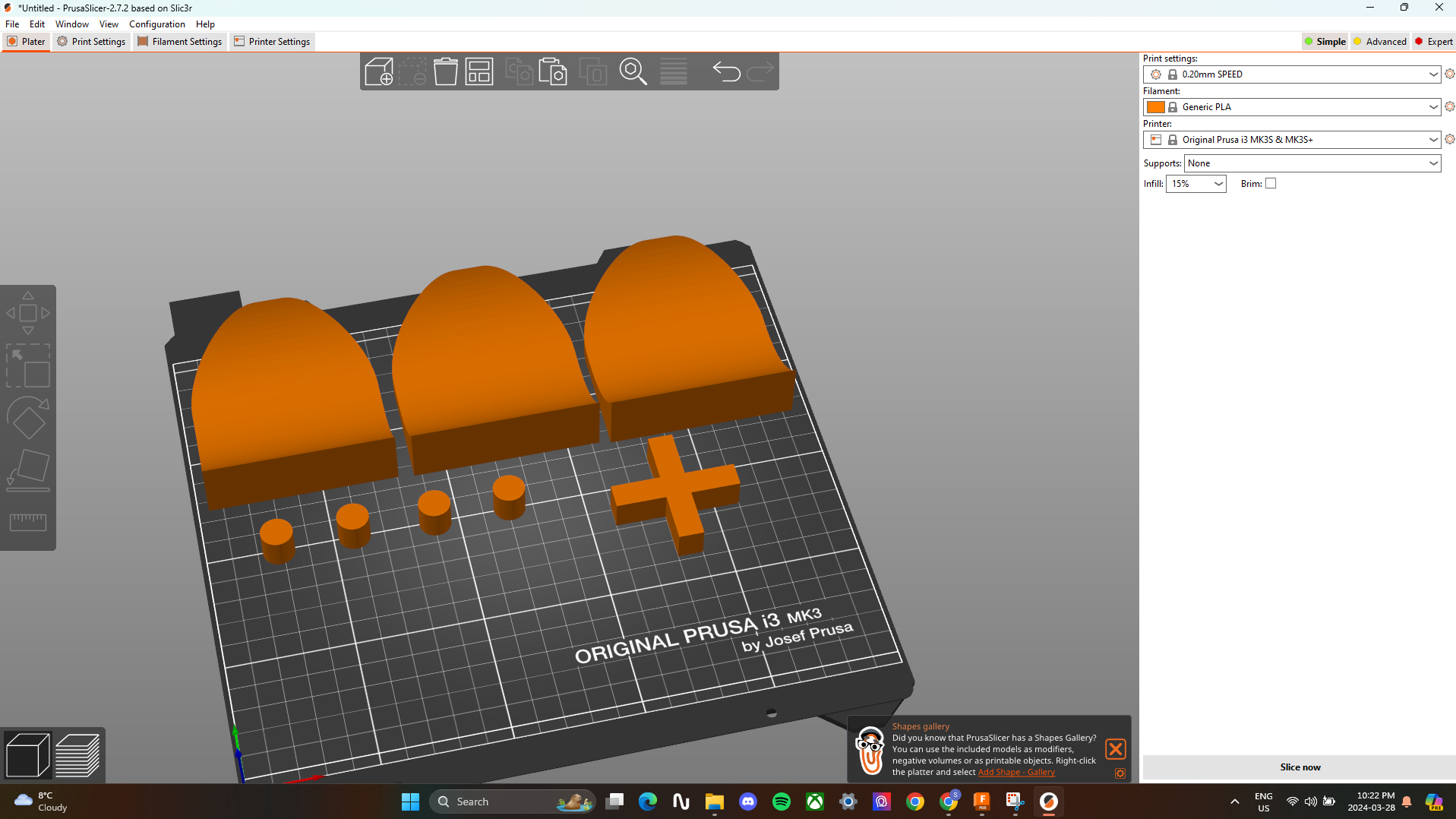This screenshot has height=819, width=1456.
Task: Switch to Advanced mode
Action: pos(1379,42)
